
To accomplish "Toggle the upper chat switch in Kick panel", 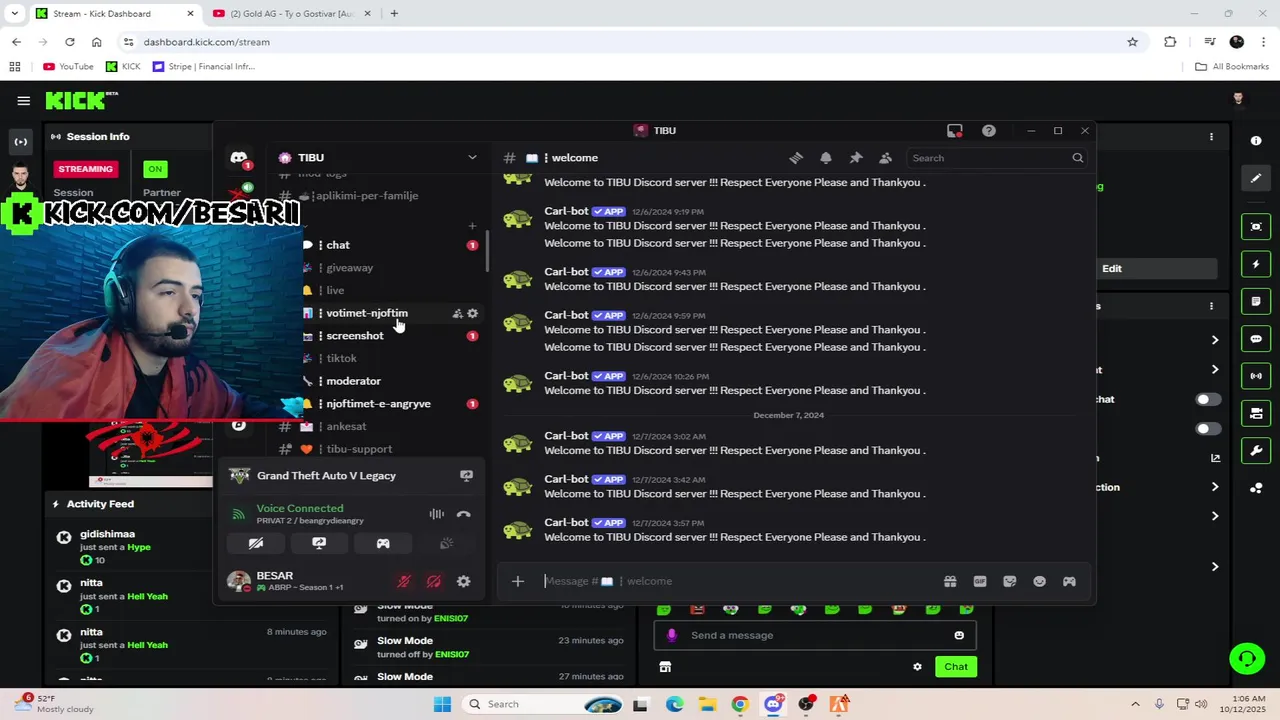I will click(1208, 399).
